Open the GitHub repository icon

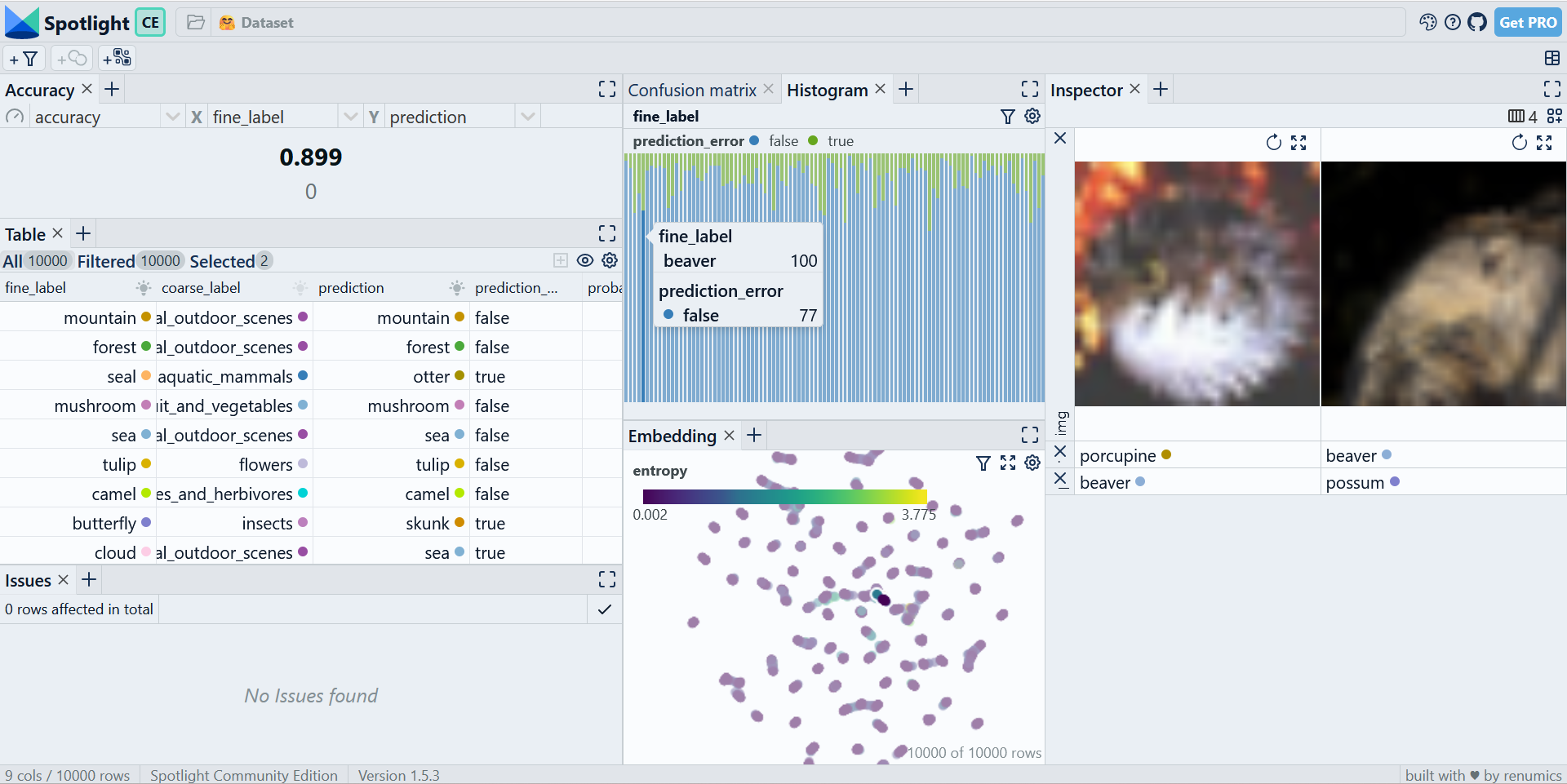click(x=1477, y=22)
